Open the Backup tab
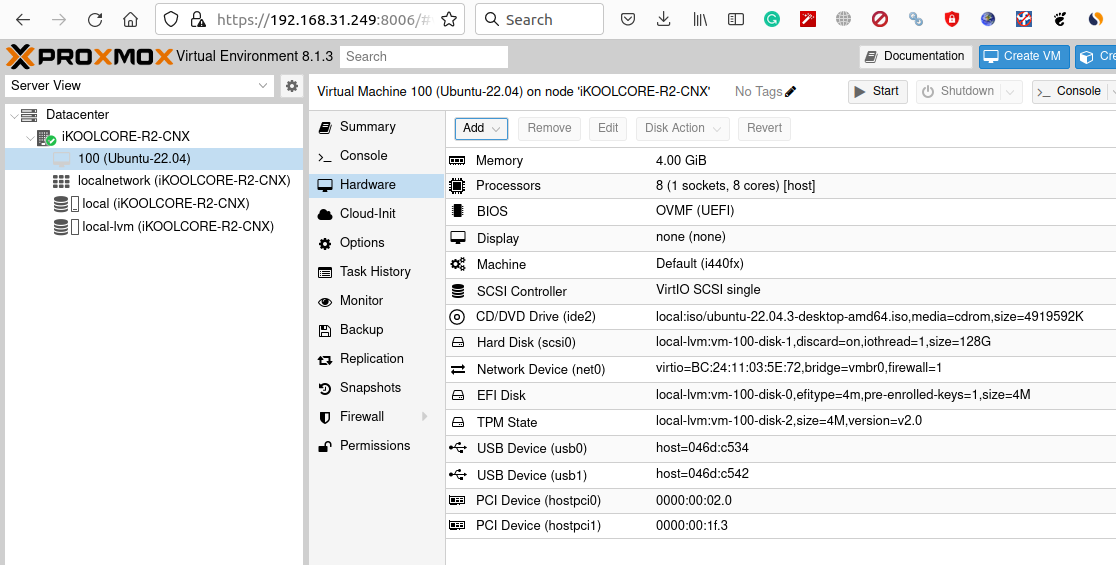1116x565 pixels. pyautogui.click(x=377, y=329)
